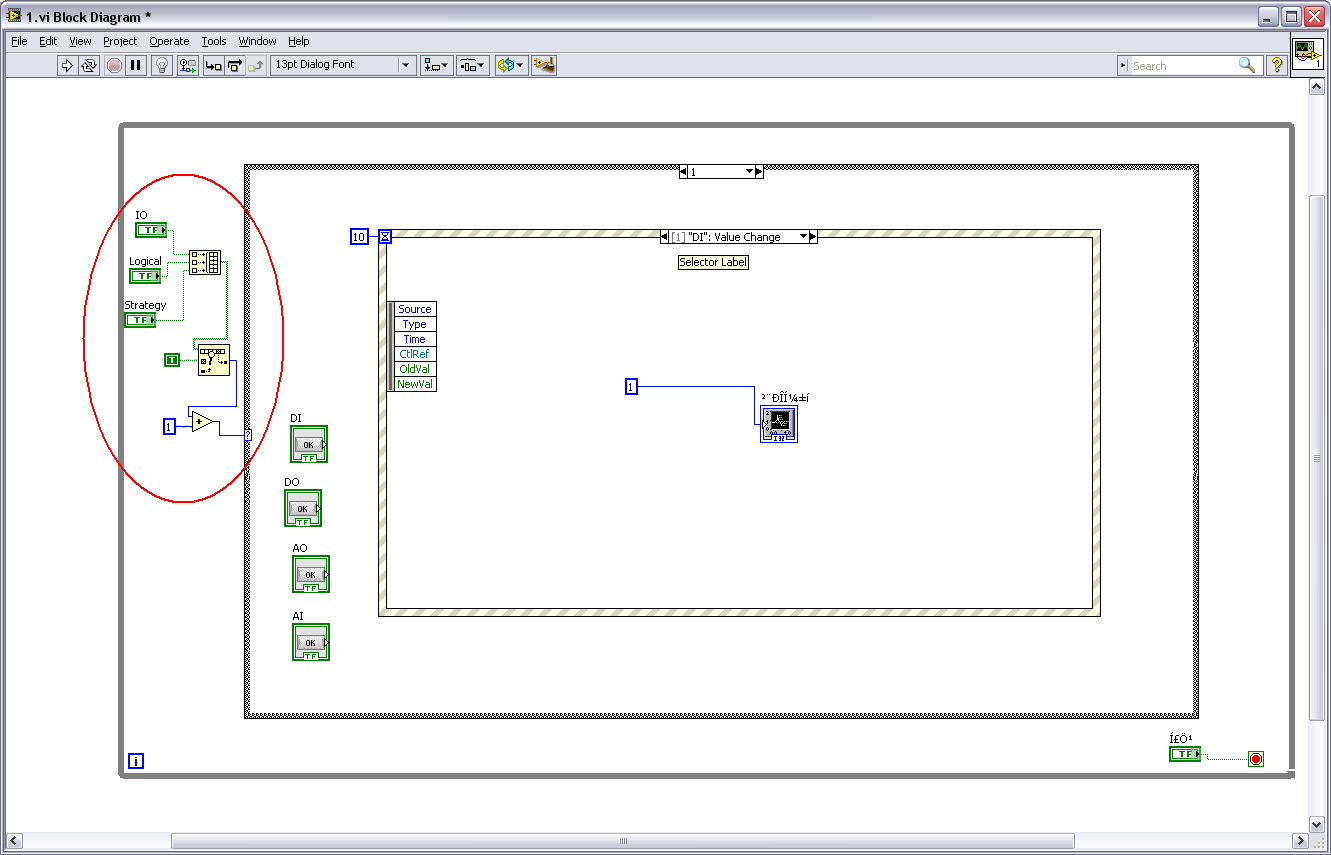Viewport: 1331px width, 855px height.
Task: Click Retain Wire Values toolbar icon
Action: click(x=188, y=65)
